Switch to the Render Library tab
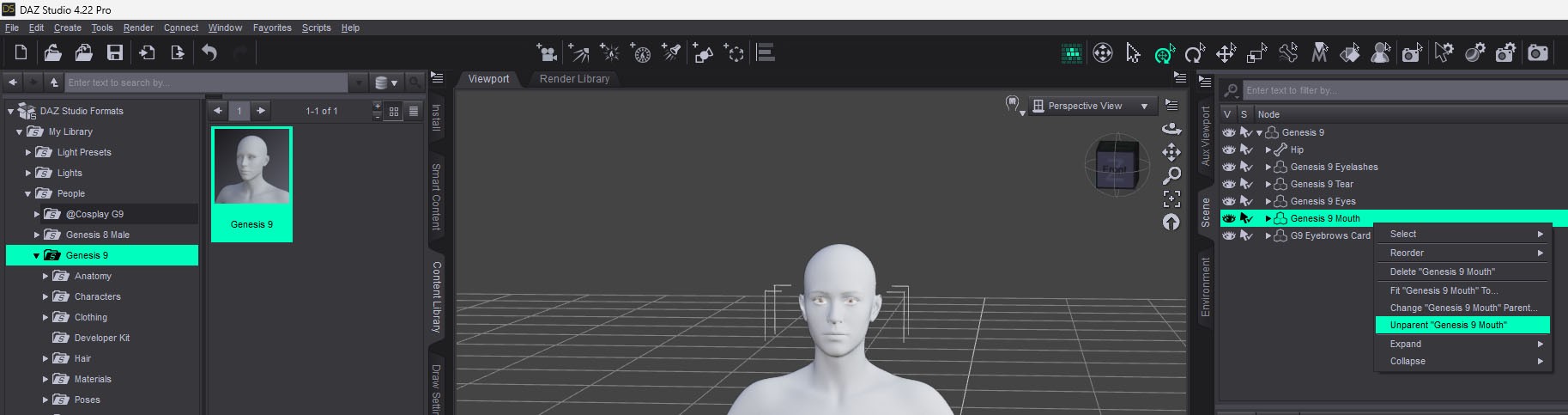Viewport: 1568px width, 415px height. (574, 79)
